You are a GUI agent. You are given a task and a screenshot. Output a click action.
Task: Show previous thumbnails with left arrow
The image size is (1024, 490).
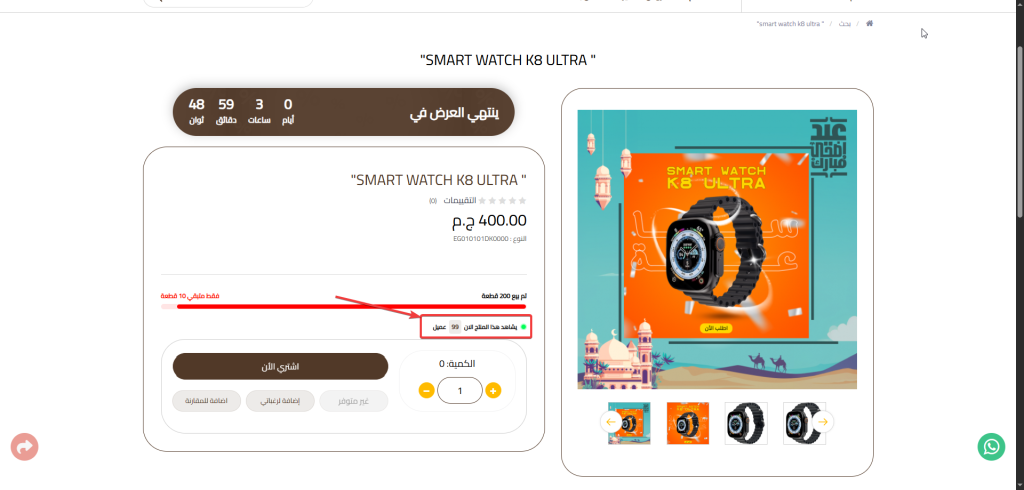[x=611, y=423]
